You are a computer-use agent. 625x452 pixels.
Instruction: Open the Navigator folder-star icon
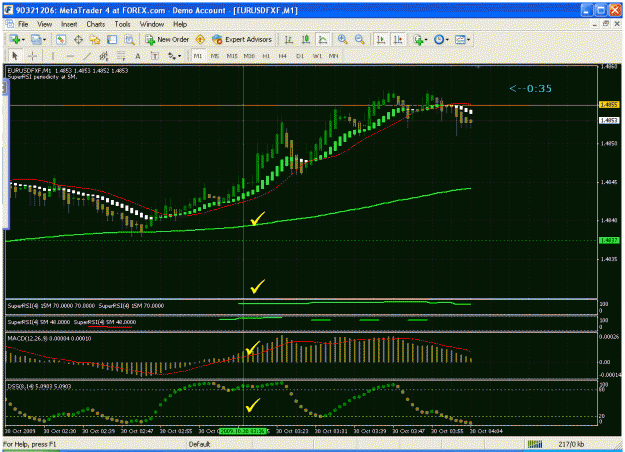coord(95,39)
